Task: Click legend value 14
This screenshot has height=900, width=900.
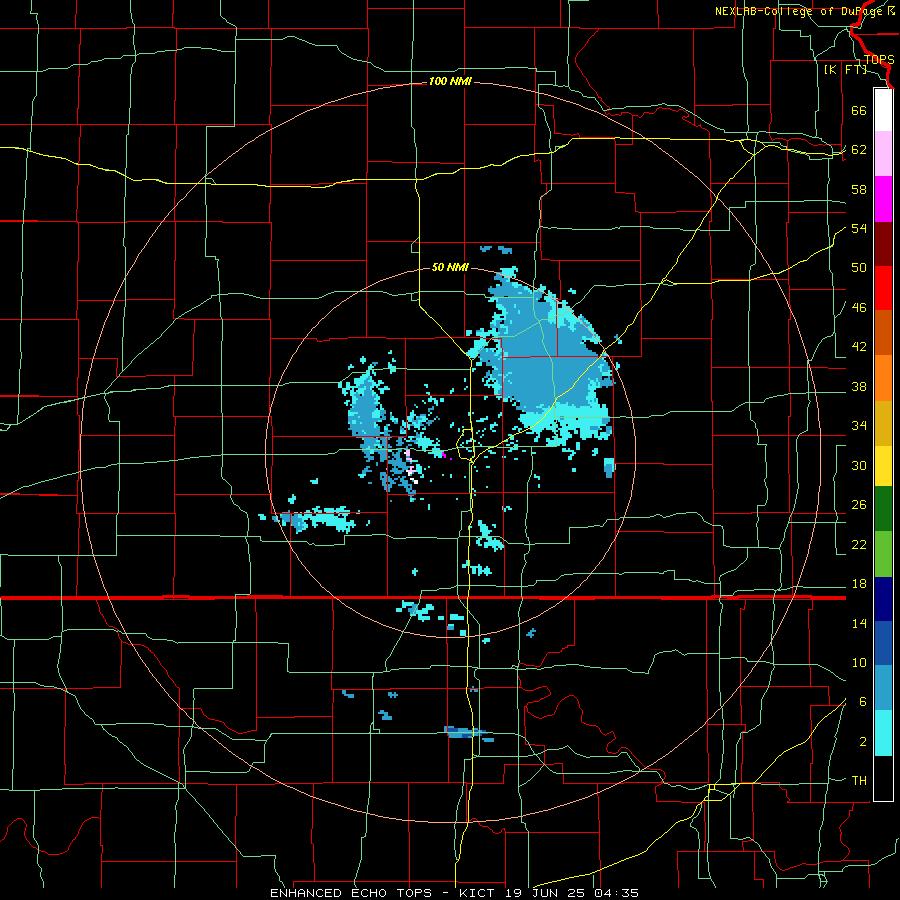Action: tap(859, 623)
